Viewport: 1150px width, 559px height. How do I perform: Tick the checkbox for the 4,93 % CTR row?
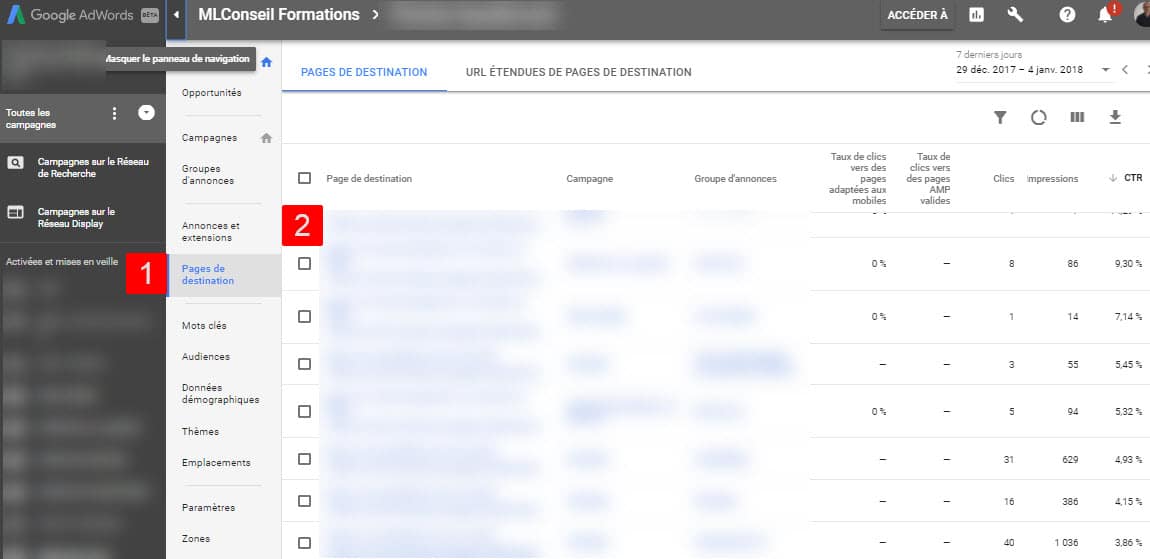click(304, 459)
